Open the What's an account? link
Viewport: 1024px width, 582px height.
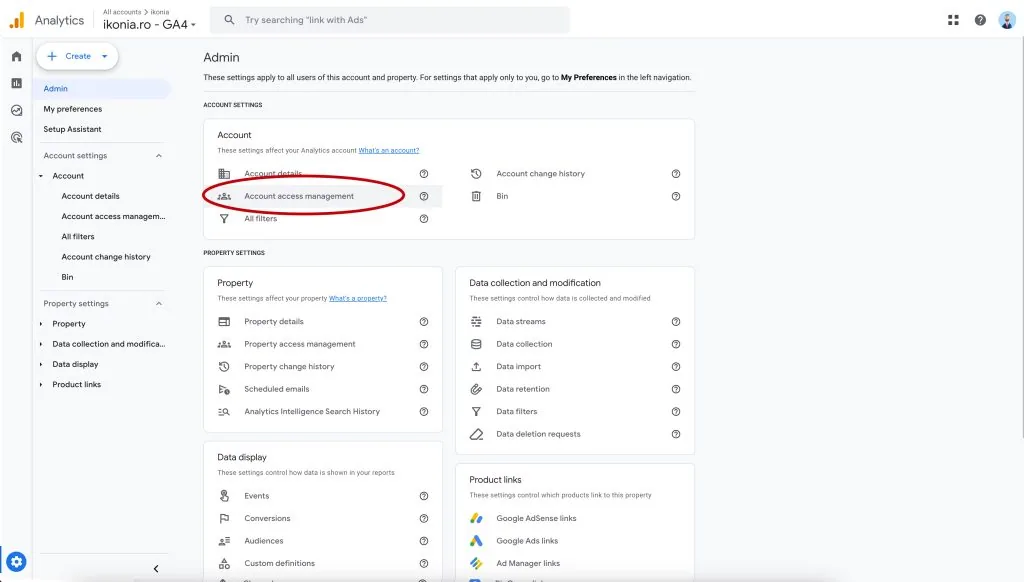tap(389, 150)
